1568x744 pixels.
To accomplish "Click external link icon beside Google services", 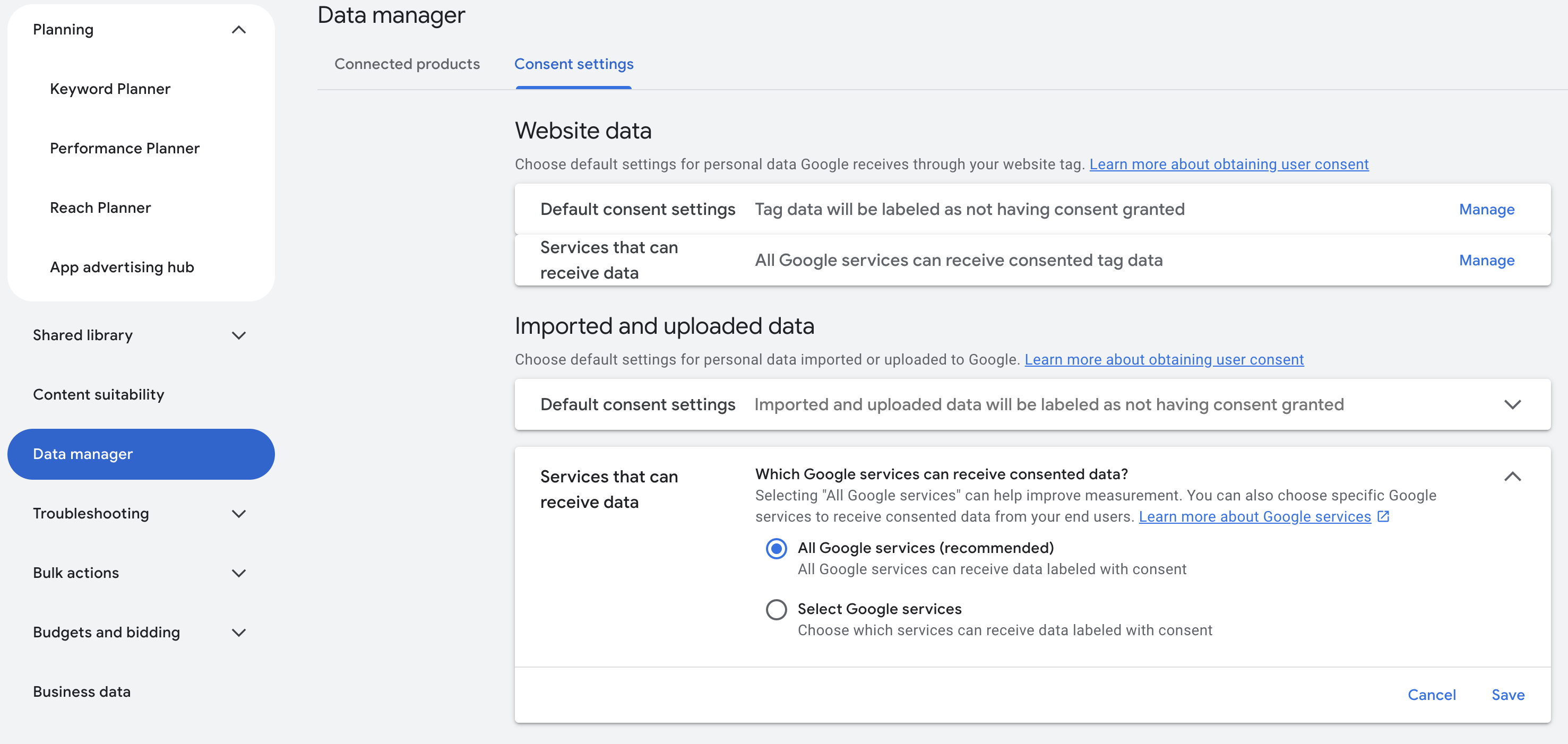I will 1384,516.
